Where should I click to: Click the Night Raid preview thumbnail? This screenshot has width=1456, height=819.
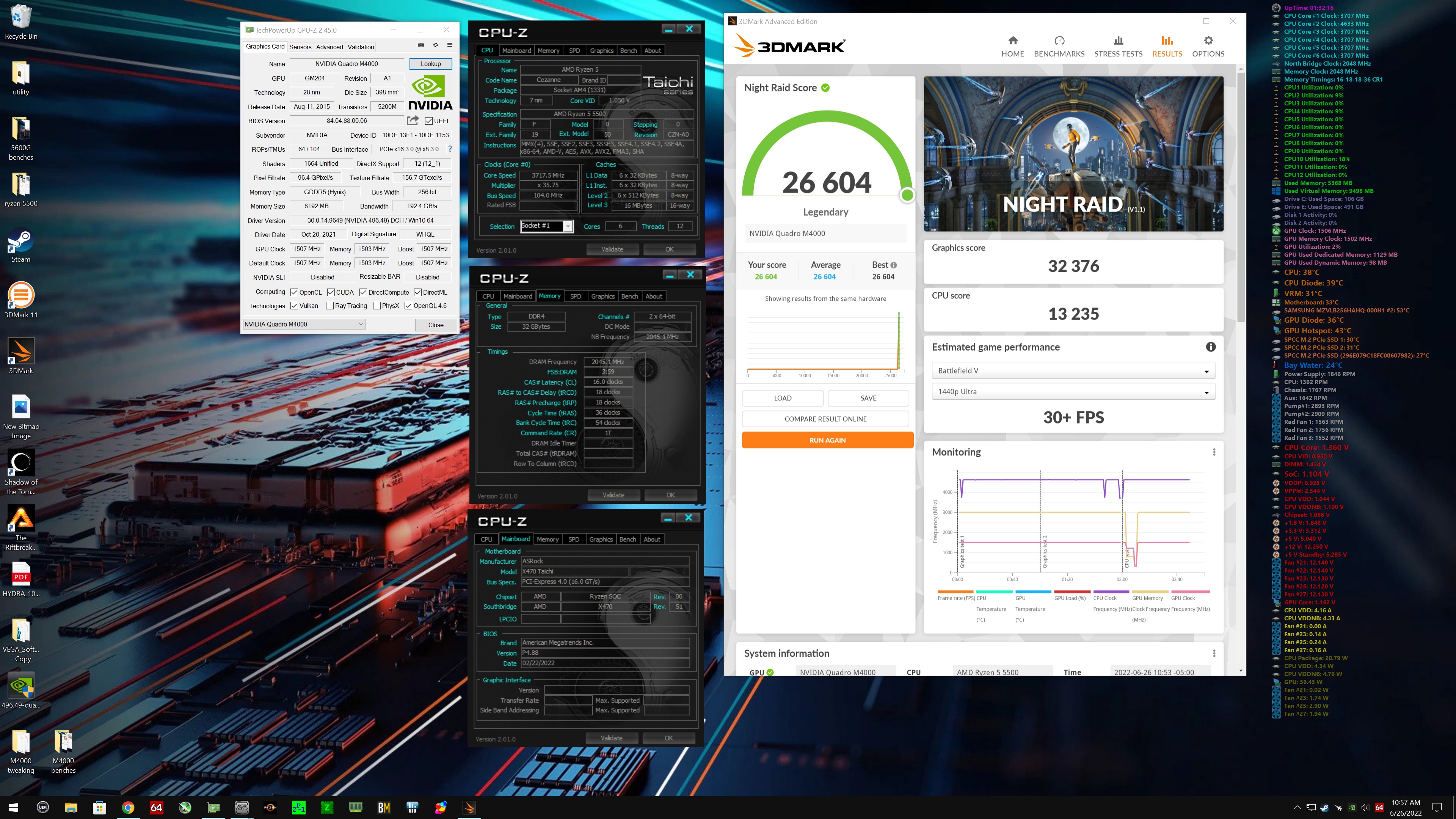click(1073, 154)
